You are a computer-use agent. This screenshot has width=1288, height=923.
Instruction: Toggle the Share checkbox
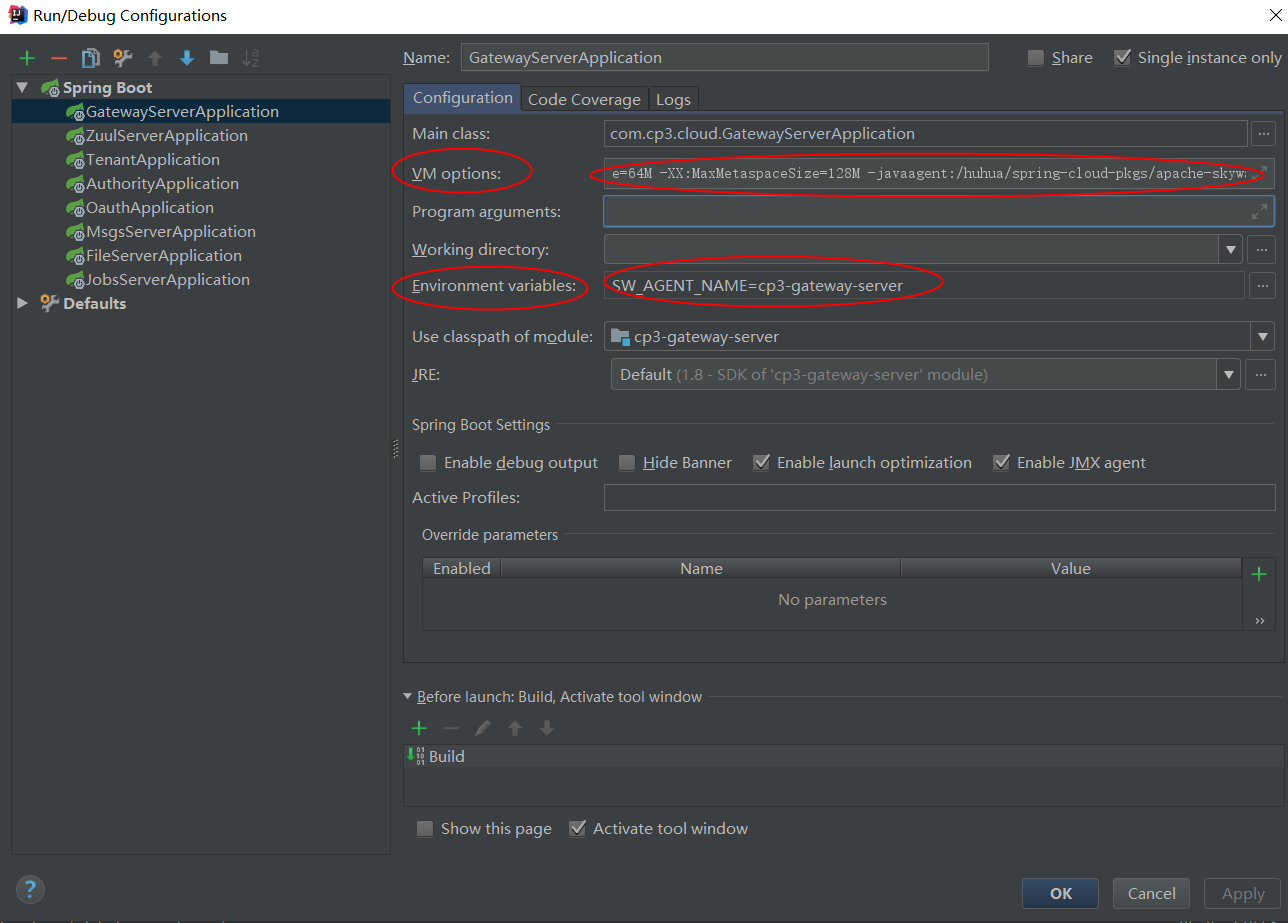click(1036, 58)
